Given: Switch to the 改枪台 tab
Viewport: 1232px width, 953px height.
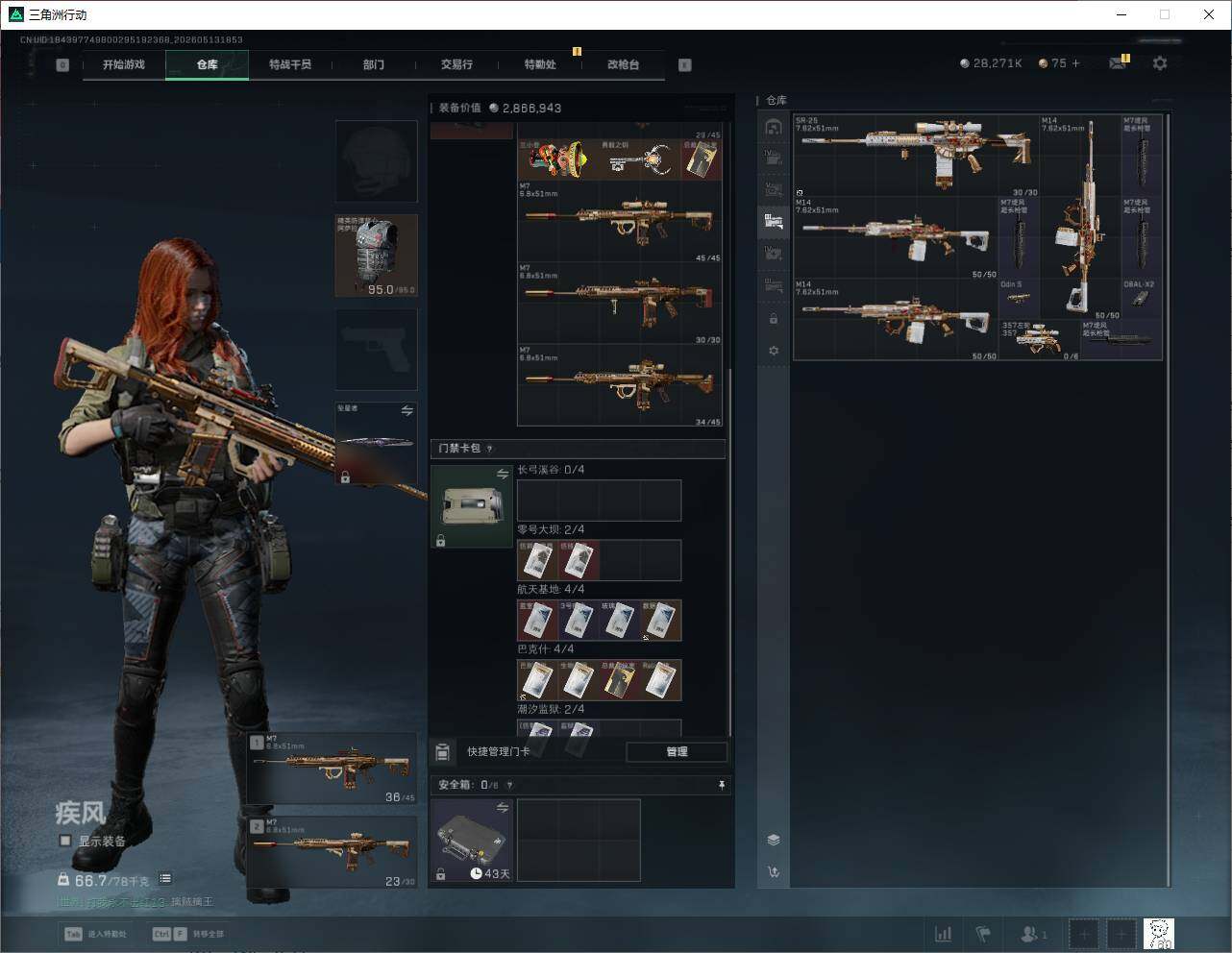Looking at the screenshot, I should 623,64.
